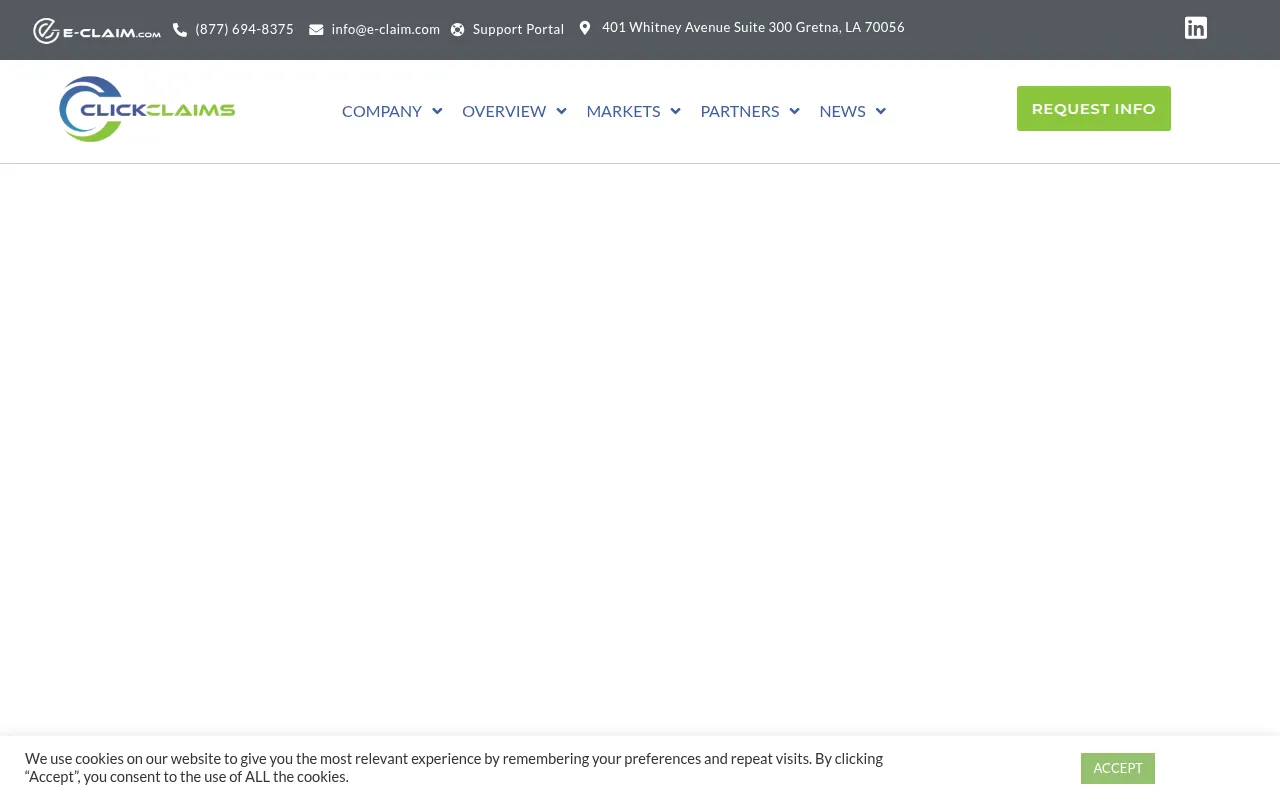Click the REQUEST INFO button
This screenshot has height=800, width=1280.
click(1094, 108)
